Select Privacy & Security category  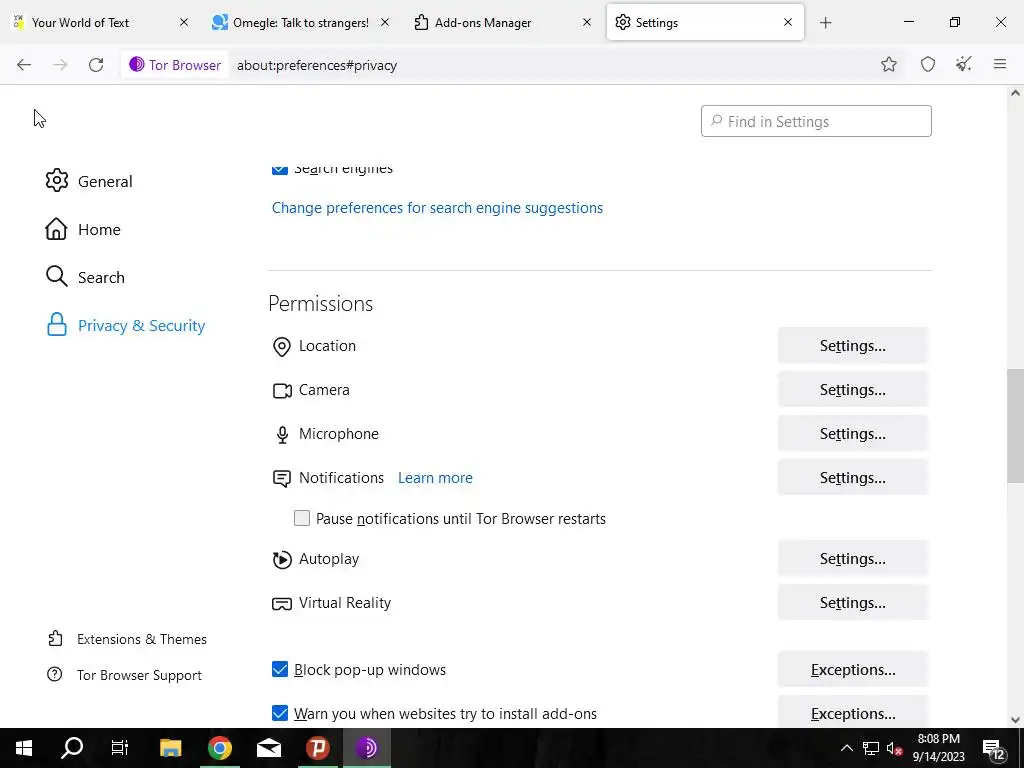tap(125, 325)
